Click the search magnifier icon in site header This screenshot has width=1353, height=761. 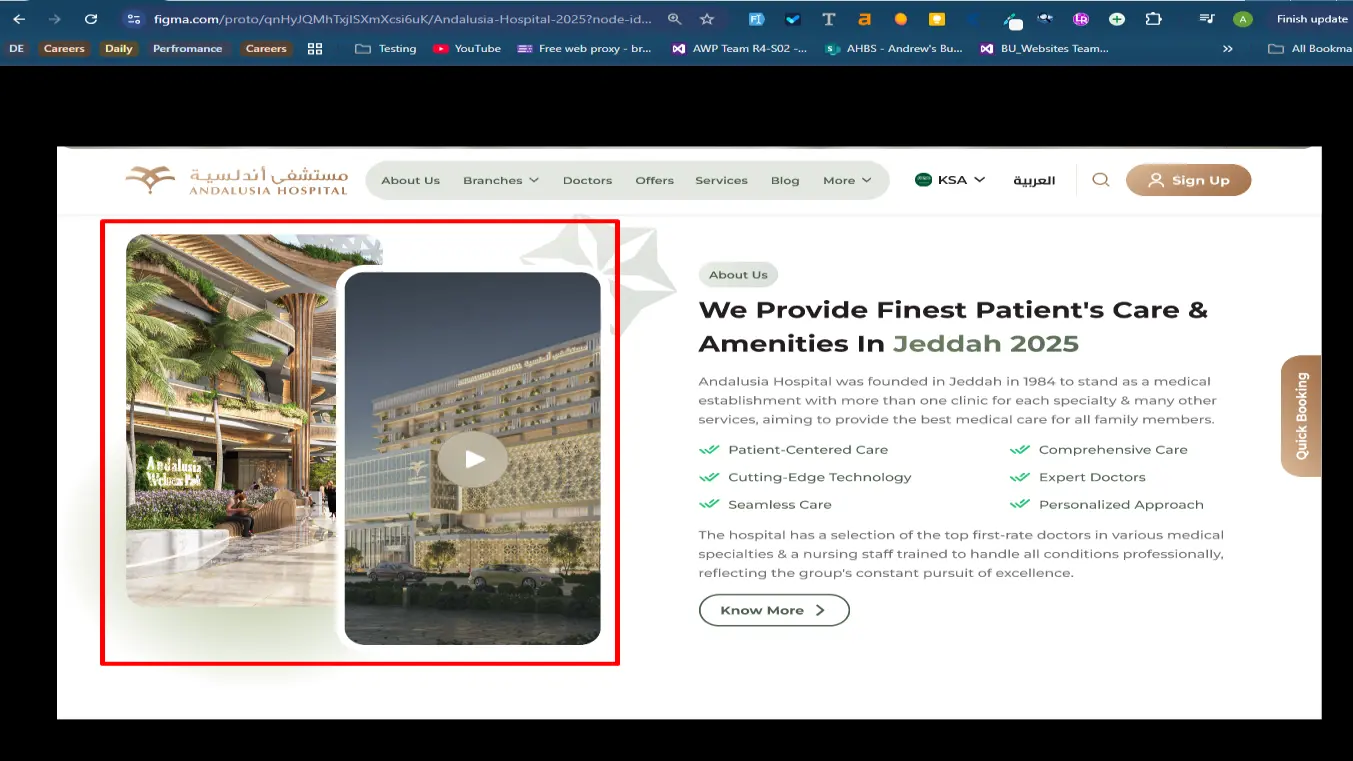(1100, 180)
